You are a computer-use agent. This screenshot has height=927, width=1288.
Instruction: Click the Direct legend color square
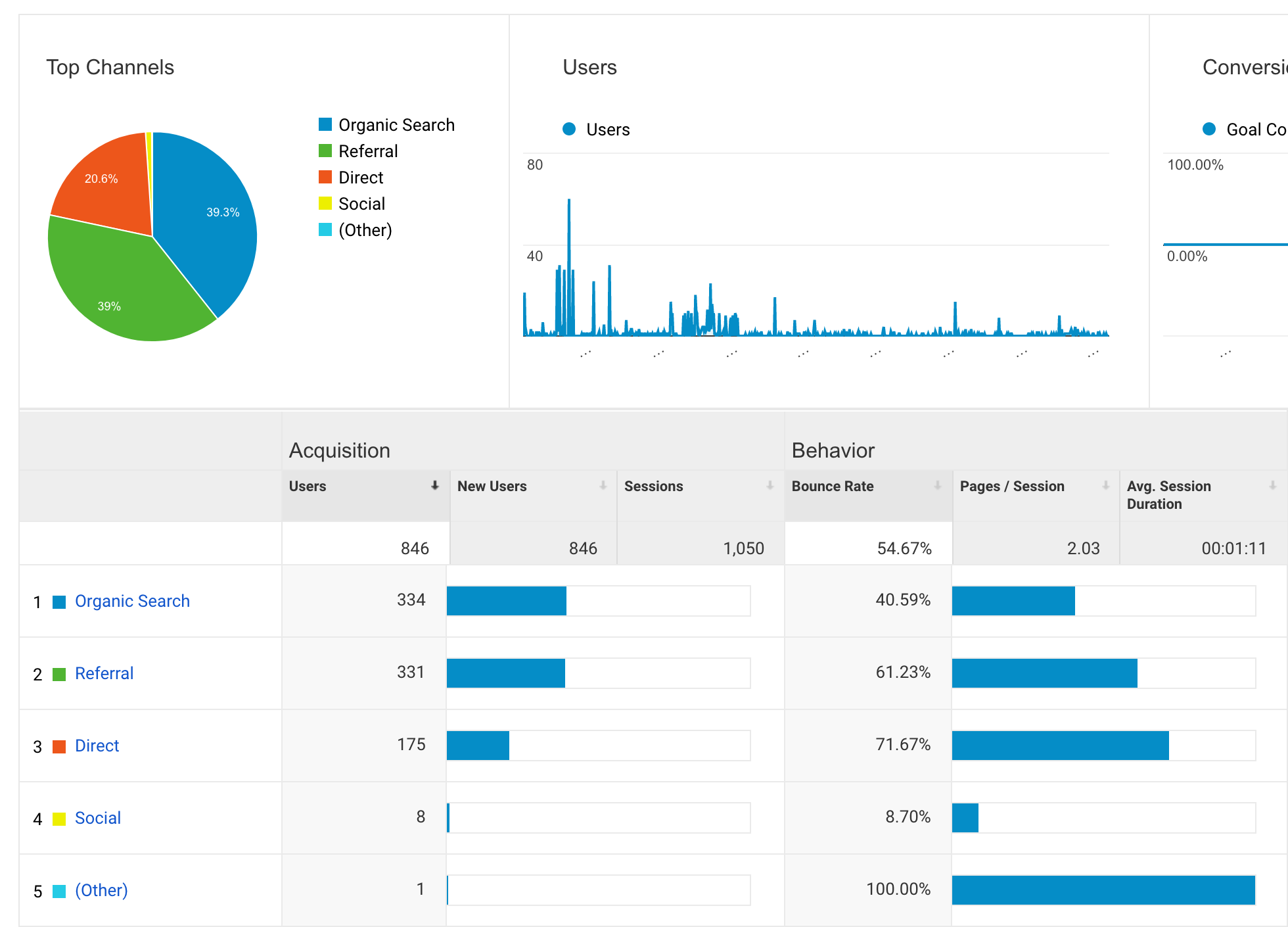click(325, 177)
